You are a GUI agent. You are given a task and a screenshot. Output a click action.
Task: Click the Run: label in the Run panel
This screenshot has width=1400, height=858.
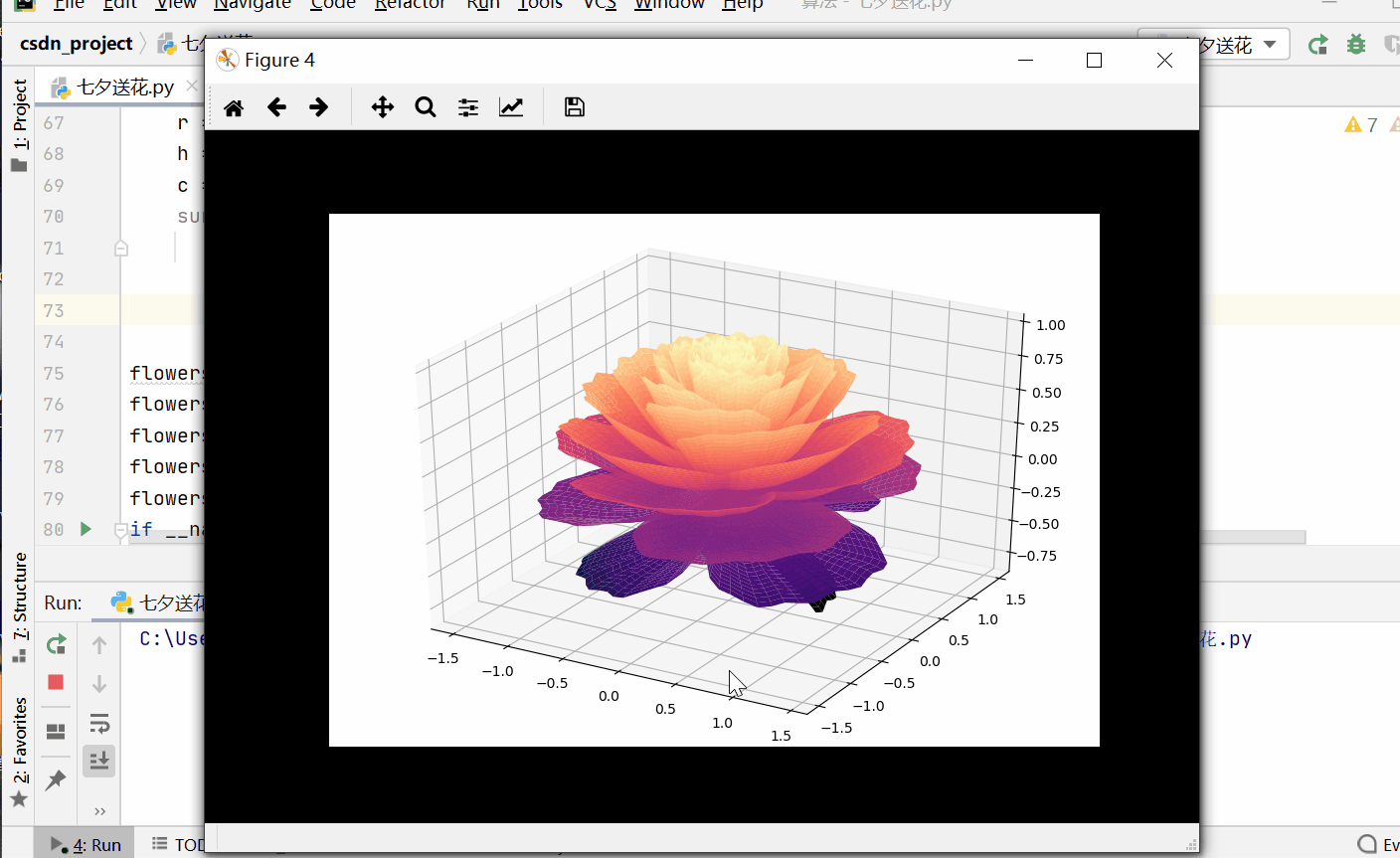point(63,602)
